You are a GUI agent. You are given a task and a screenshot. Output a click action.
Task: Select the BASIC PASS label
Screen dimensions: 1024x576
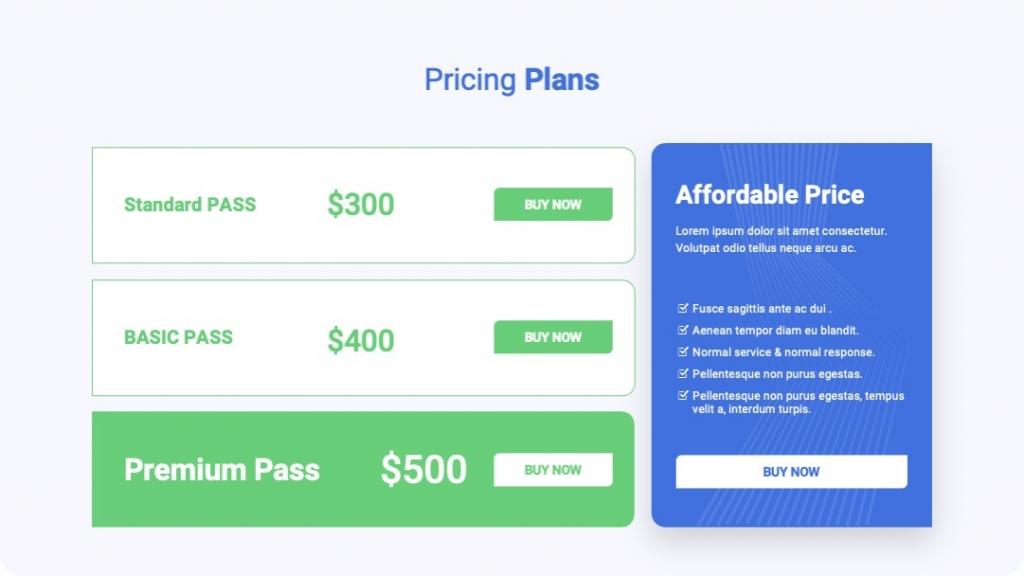coord(178,337)
